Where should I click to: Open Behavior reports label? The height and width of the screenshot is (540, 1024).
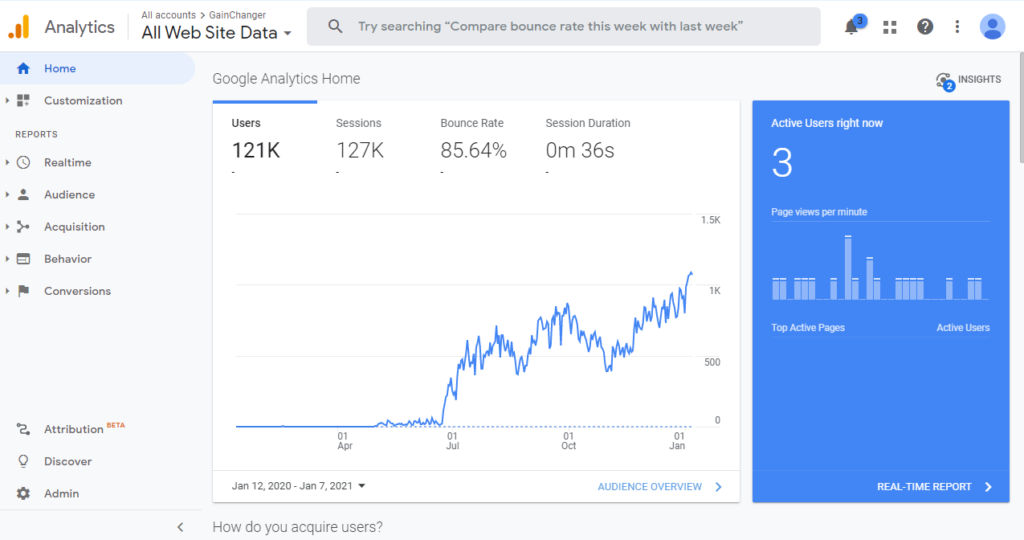coord(68,259)
